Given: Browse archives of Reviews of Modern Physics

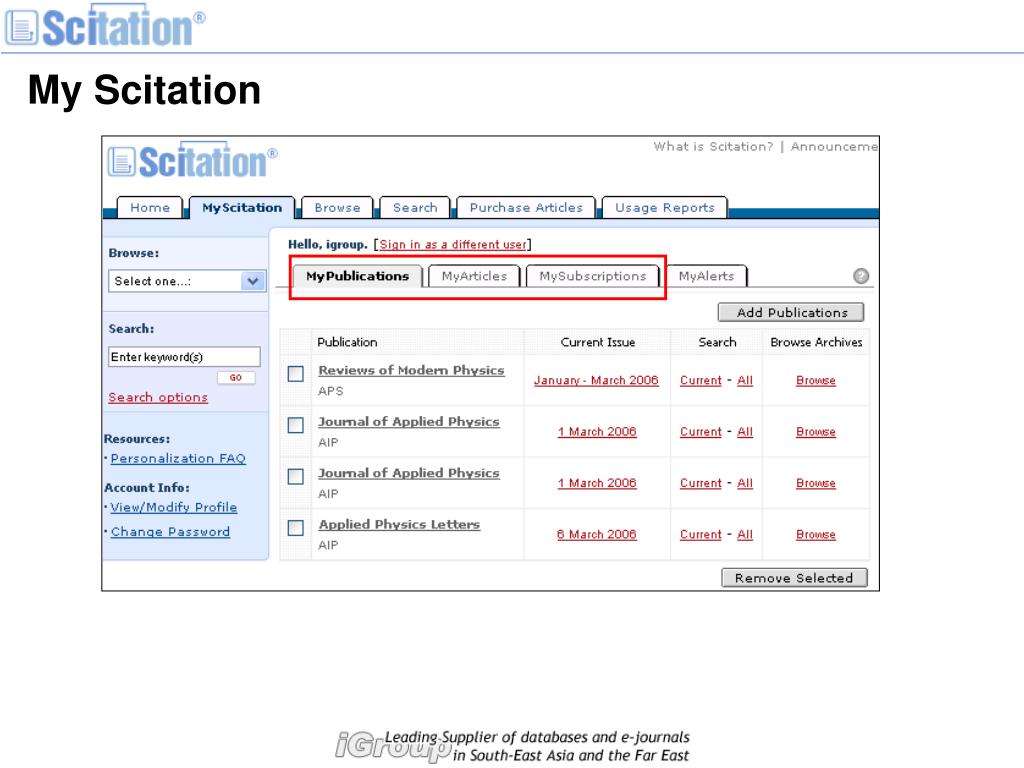Looking at the screenshot, I should [x=816, y=380].
